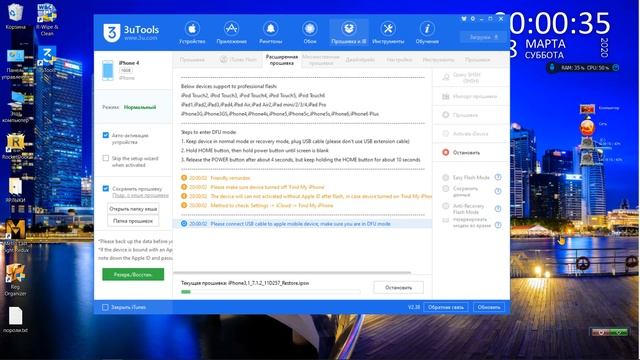Click the Прошивка flash side button
The image size is (640, 360).
click(x=471, y=115)
